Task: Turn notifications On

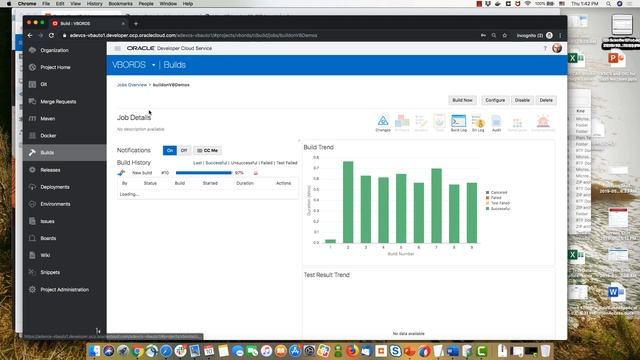Action: (x=170, y=150)
